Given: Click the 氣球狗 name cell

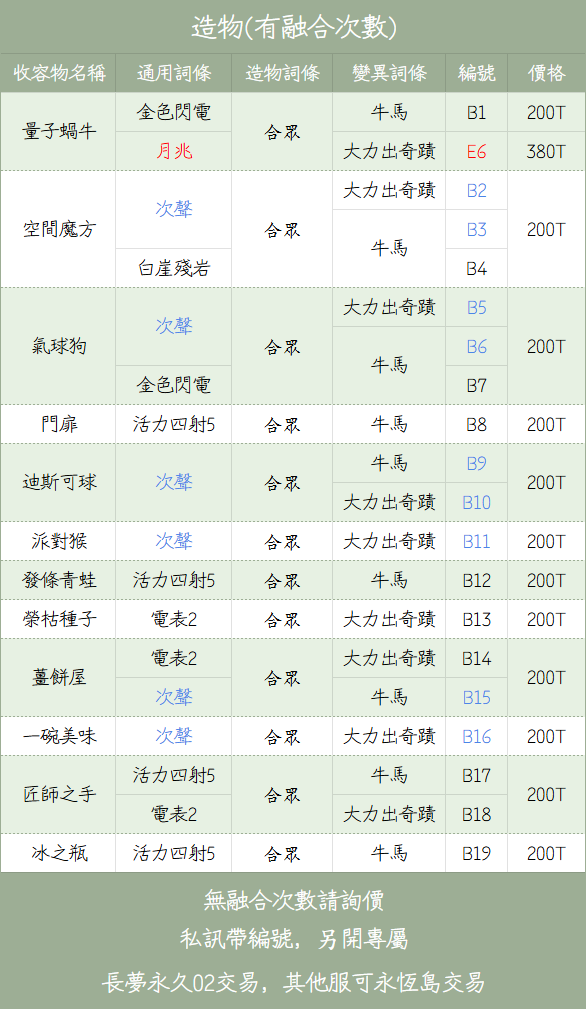Looking at the screenshot, I should point(58,346).
